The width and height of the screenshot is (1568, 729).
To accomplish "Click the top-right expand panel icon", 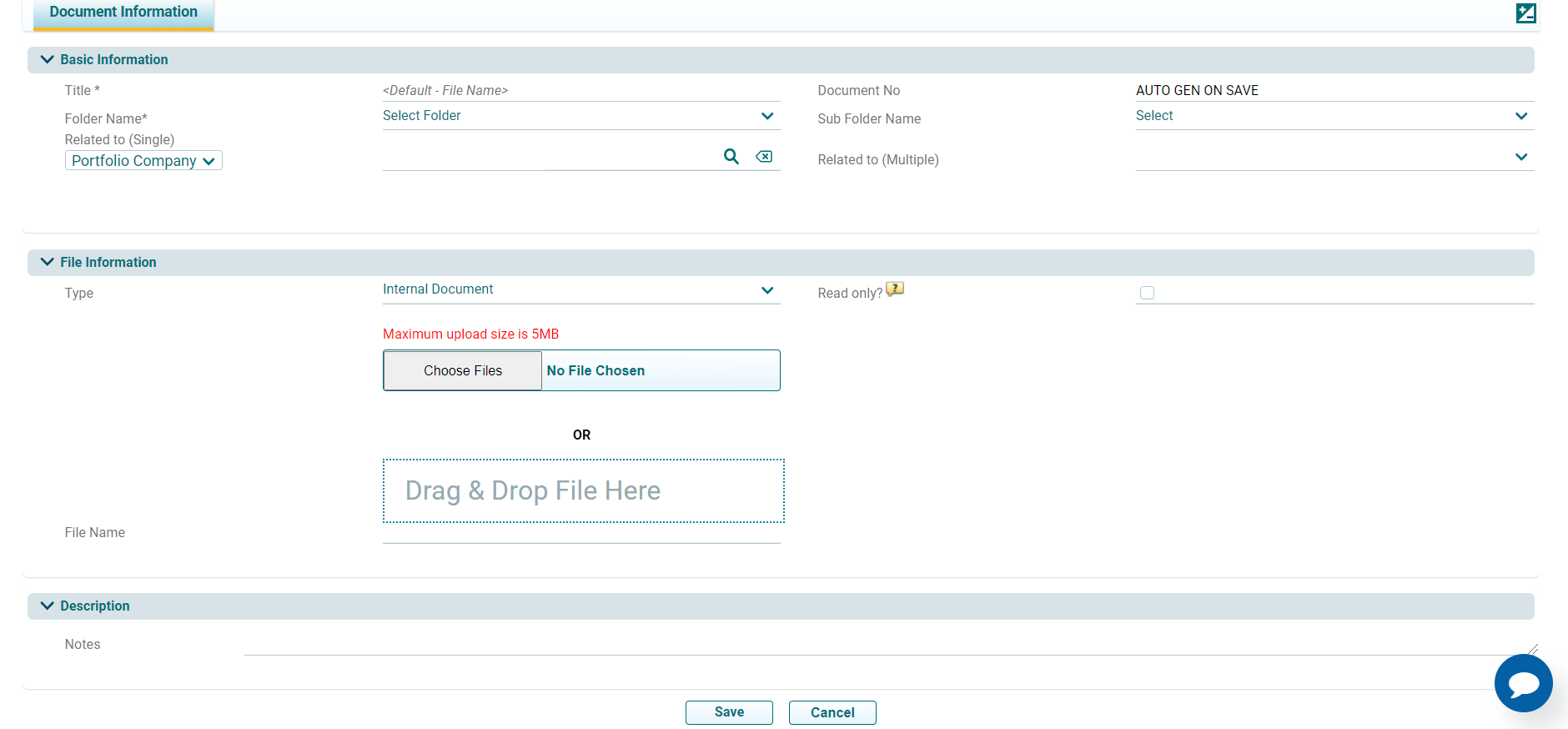I will coord(1525,13).
